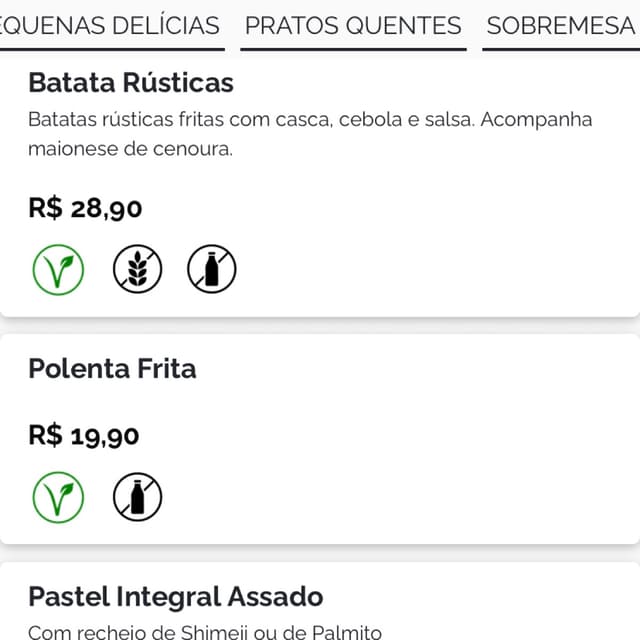This screenshot has width=640, height=640.
Task: Click the R$ 28,90 price
Action: click(85, 209)
